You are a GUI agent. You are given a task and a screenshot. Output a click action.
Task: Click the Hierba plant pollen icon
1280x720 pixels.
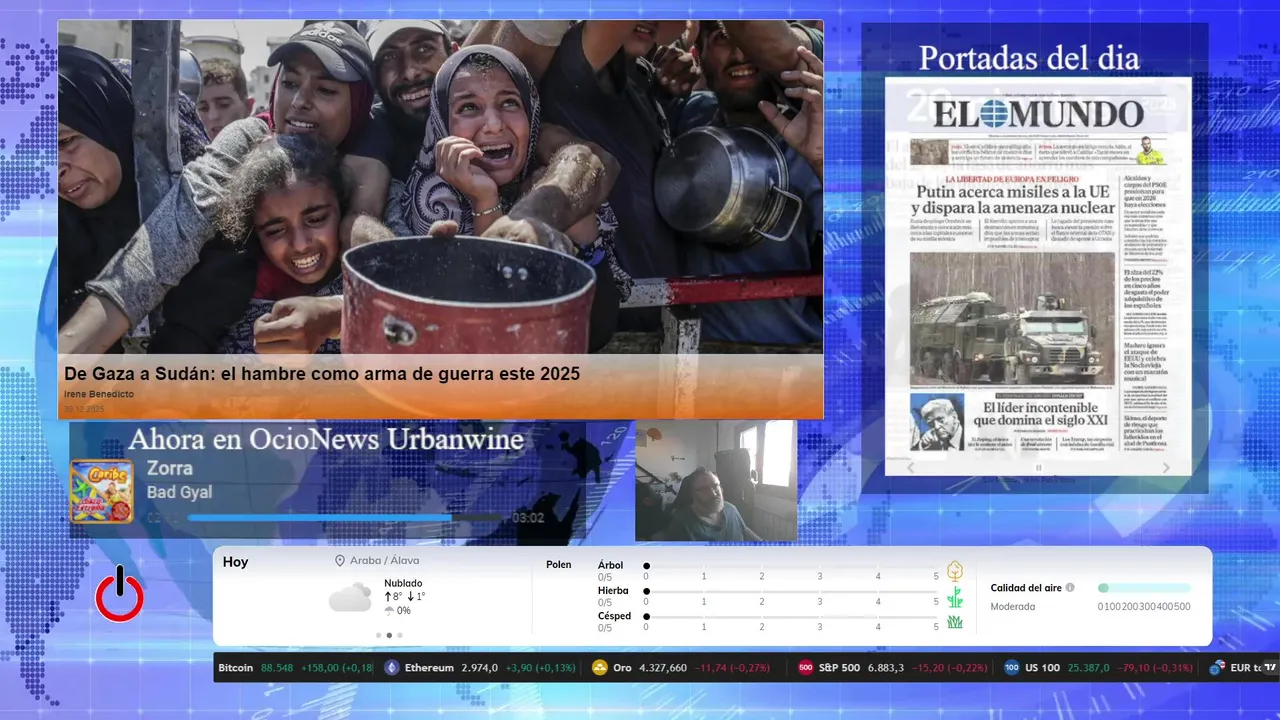click(955, 597)
